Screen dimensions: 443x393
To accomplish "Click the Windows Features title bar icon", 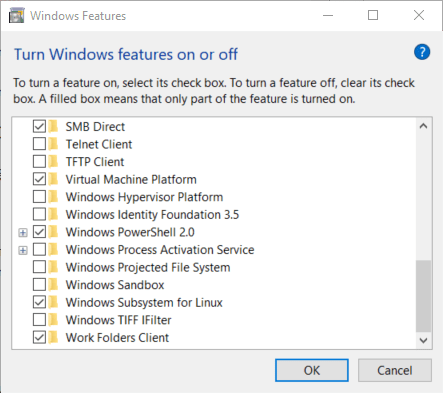I will click(17, 16).
